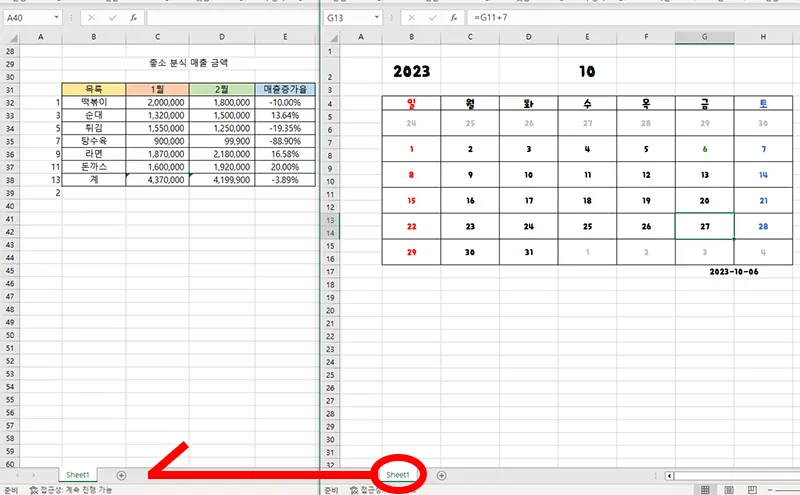
Task: Click the next-sheet arrow in the sales workbook
Action: (33, 475)
